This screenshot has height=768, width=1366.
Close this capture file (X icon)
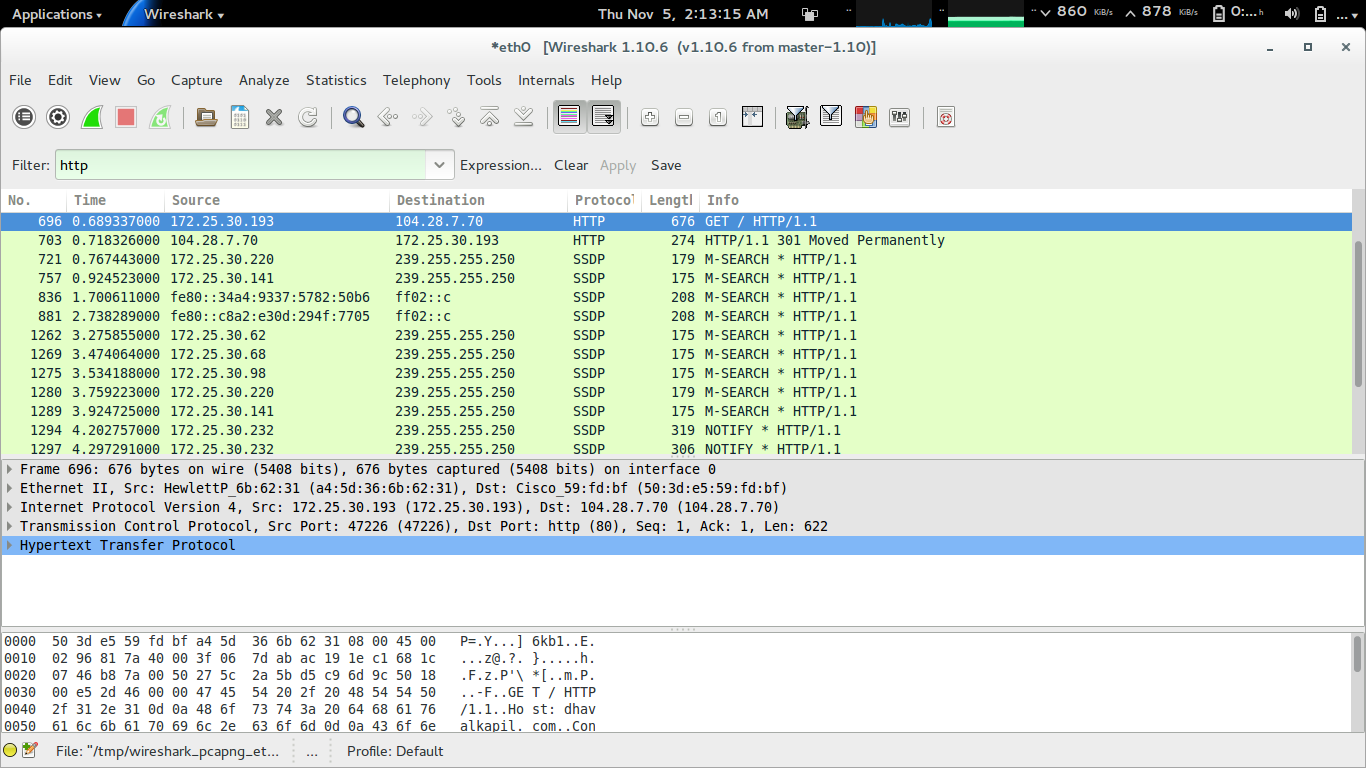(x=274, y=117)
